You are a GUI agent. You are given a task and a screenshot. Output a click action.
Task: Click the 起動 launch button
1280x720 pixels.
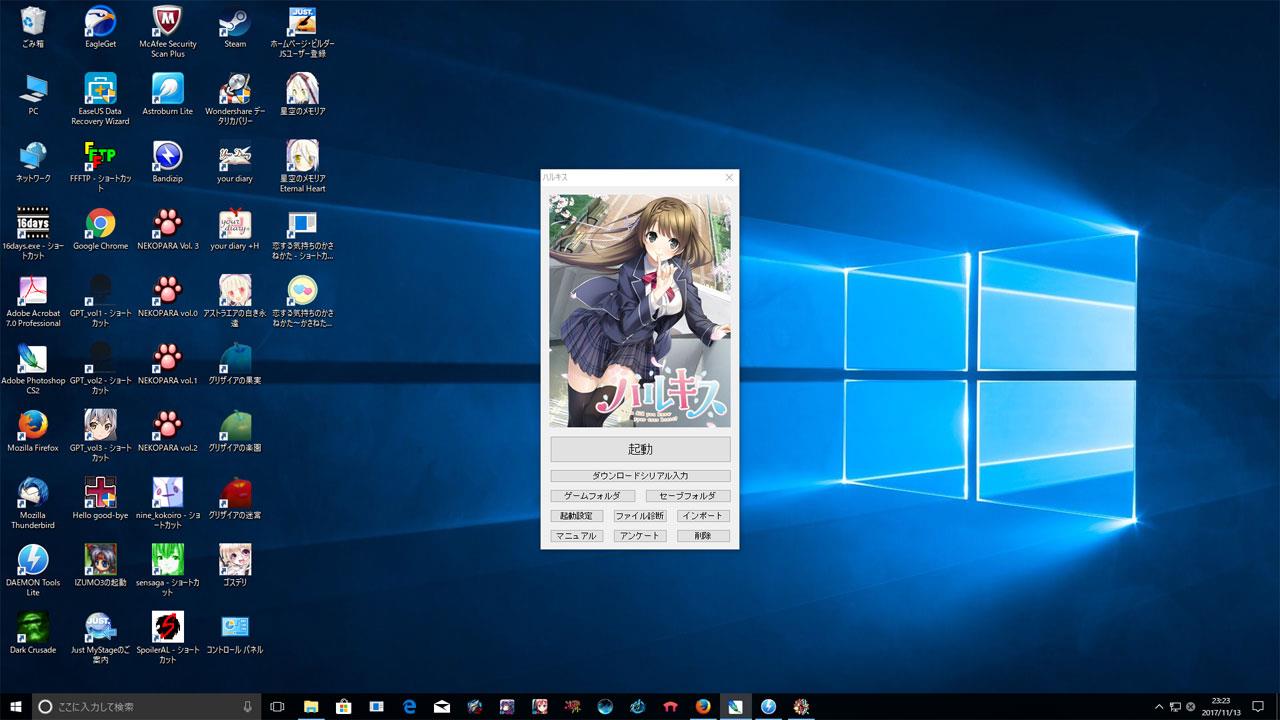click(x=640, y=449)
